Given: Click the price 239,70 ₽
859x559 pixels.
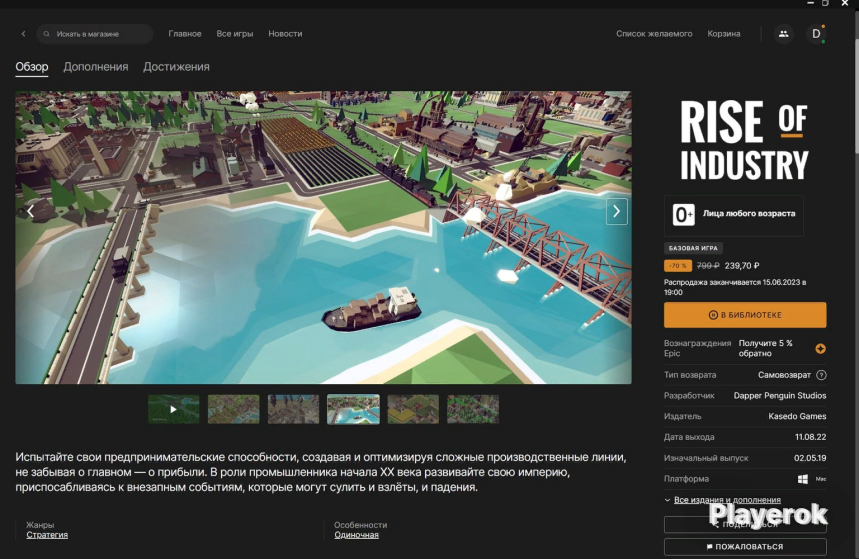Looking at the screenshot, I should coord(742,266).
